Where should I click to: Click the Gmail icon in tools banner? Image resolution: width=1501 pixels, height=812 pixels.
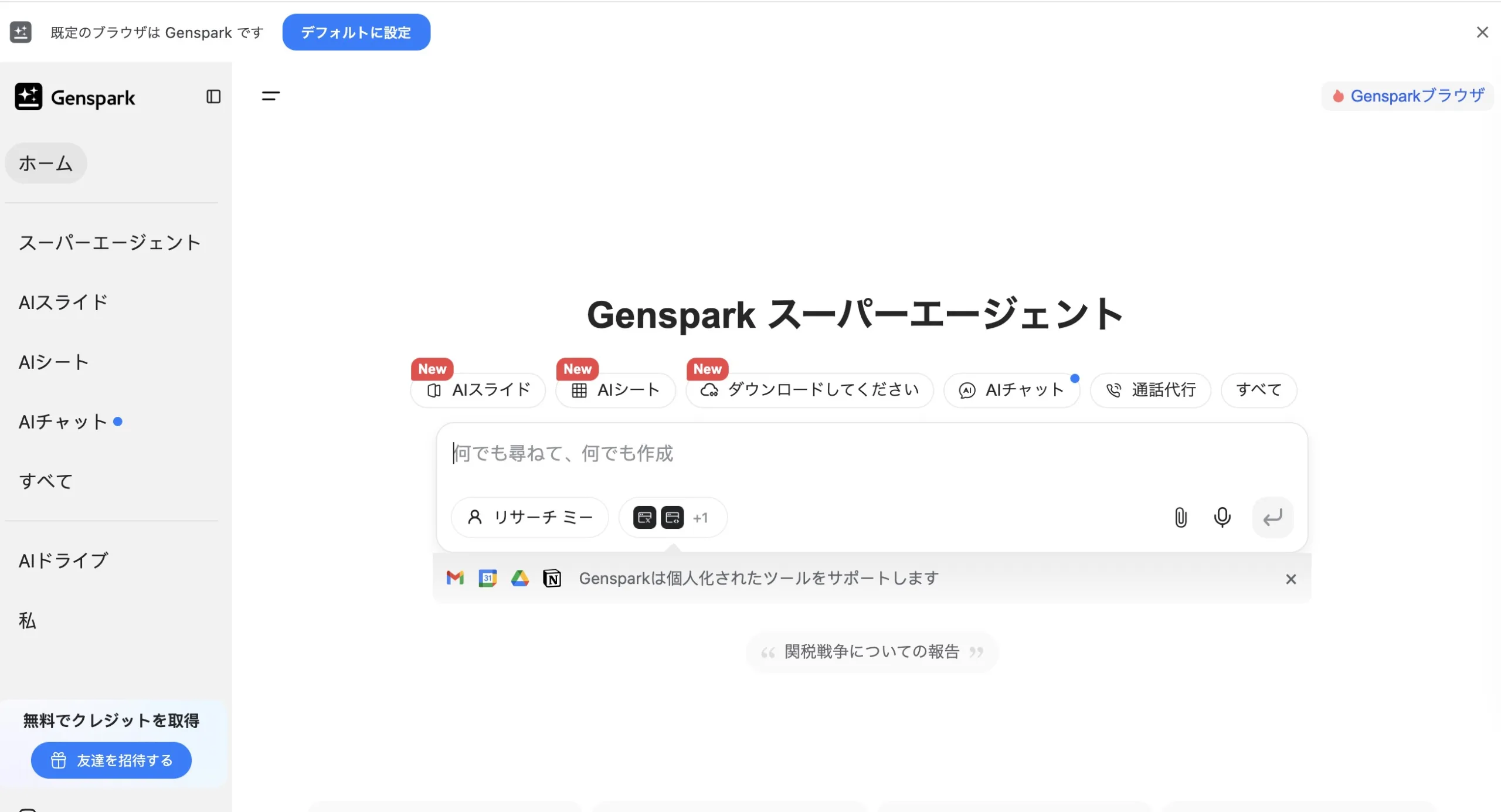455,578
